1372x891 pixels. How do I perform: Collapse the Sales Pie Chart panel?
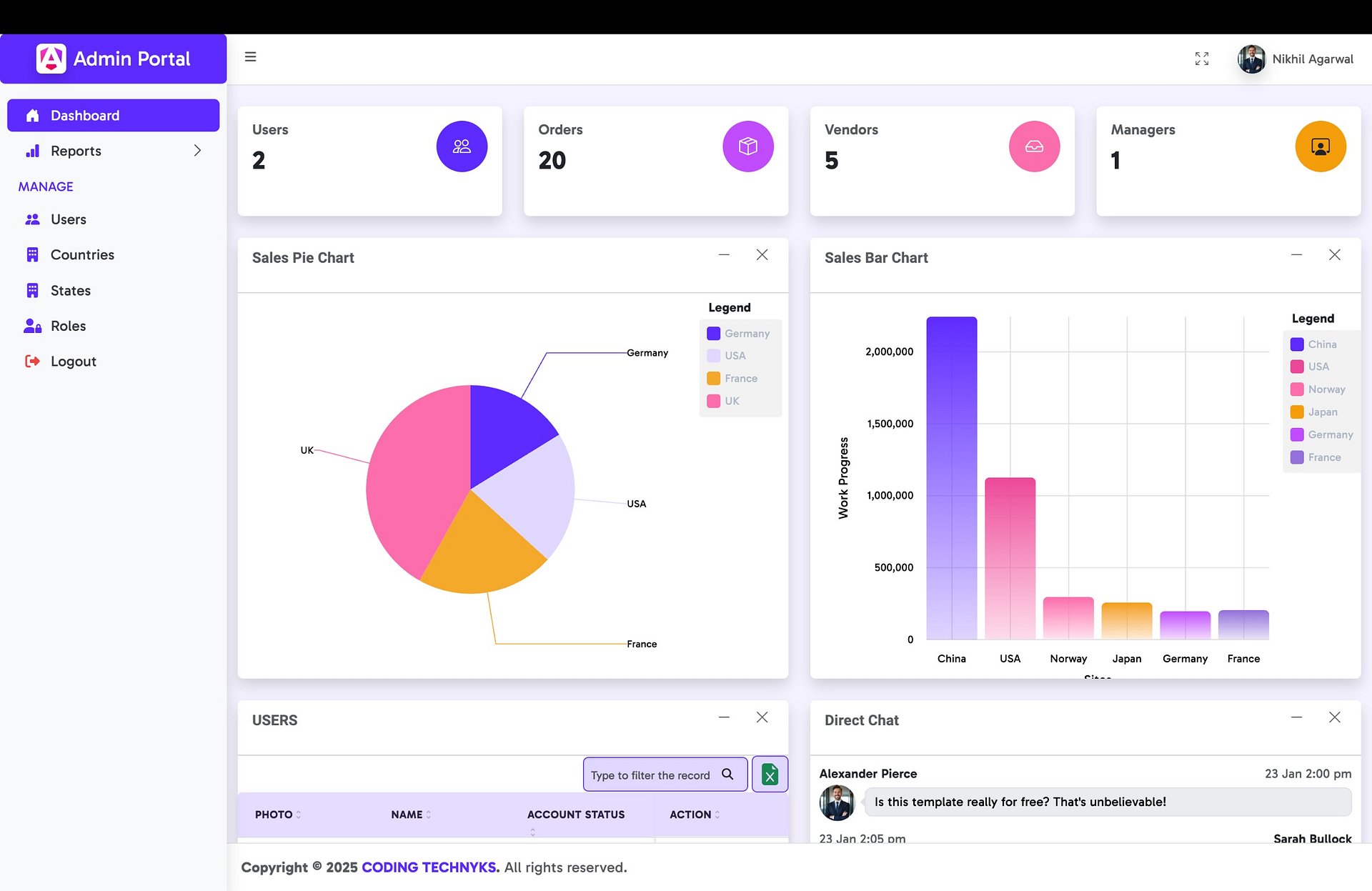724,254
